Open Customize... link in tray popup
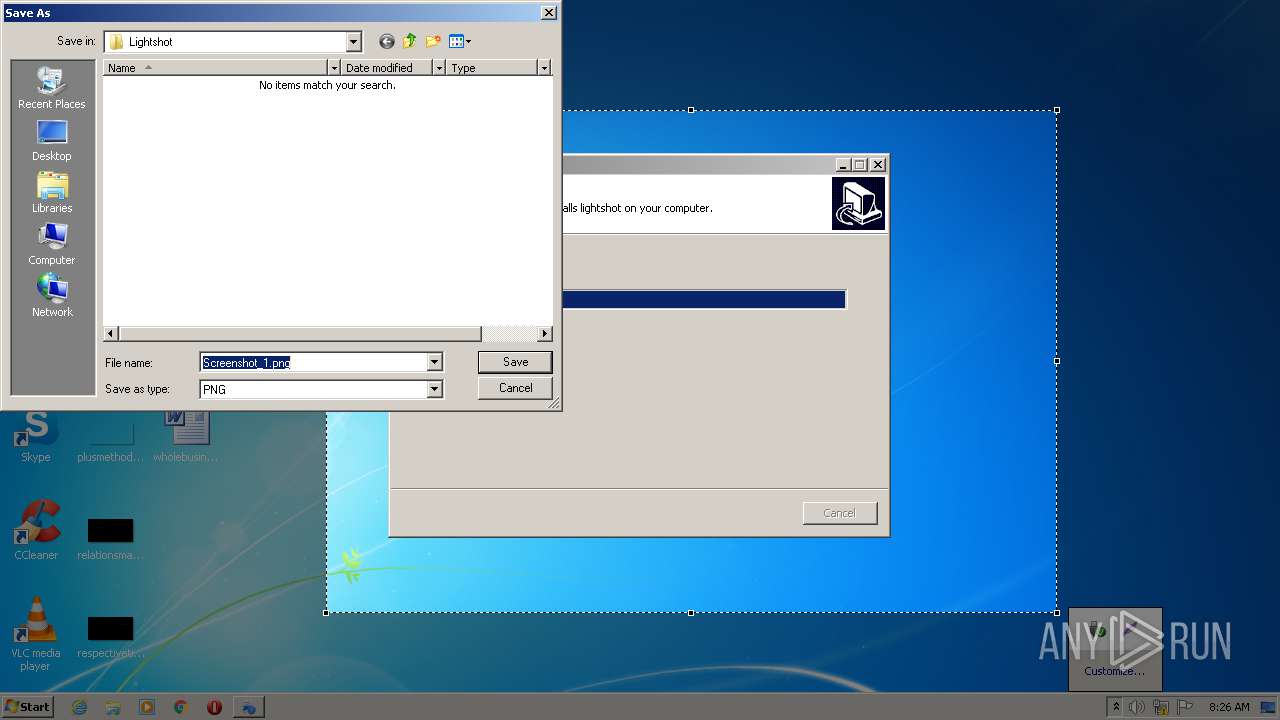Viewport: 1280px width, 720px height. [x=1115, y=671]
